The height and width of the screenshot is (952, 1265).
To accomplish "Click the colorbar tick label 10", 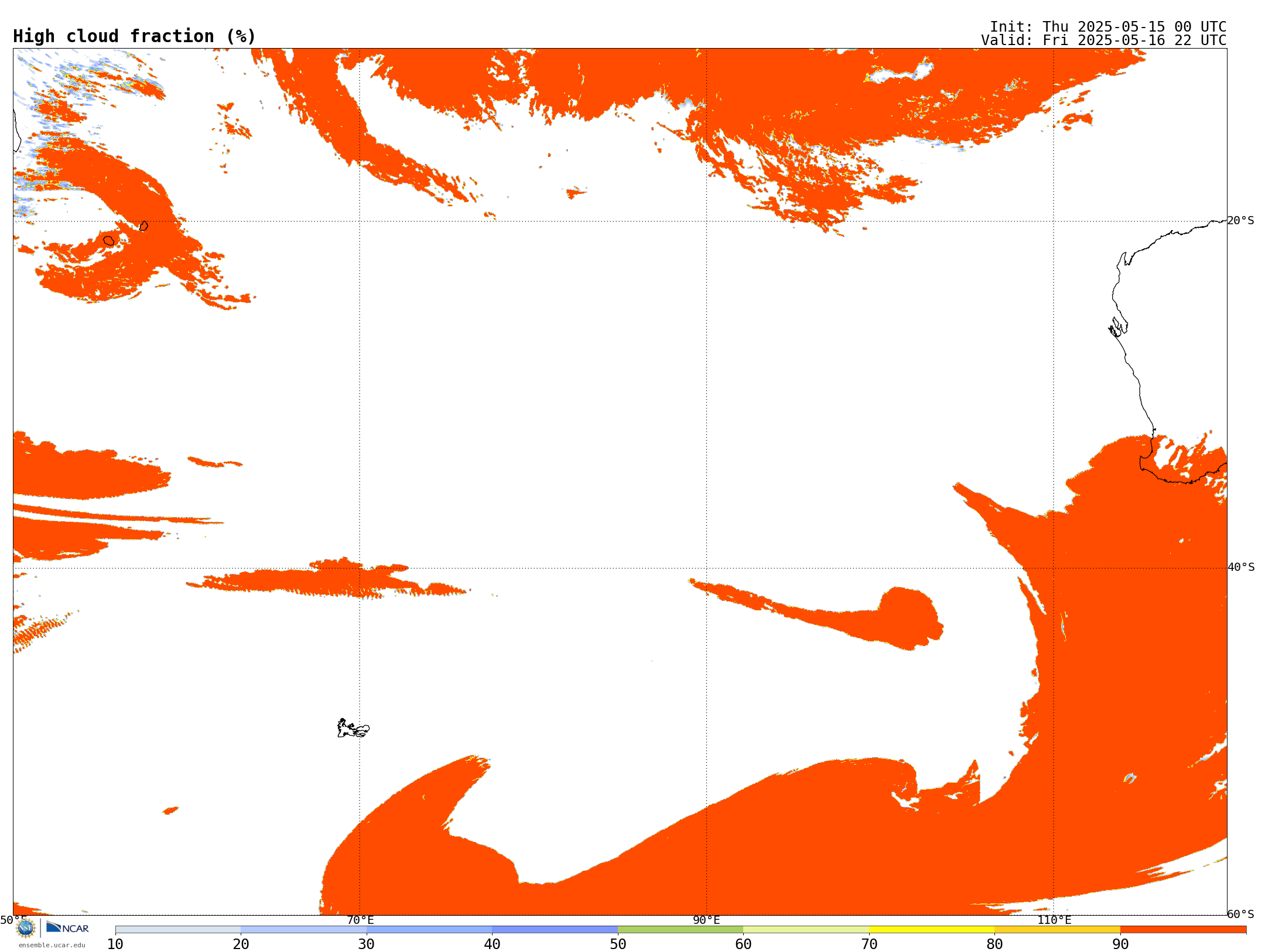I will [115, 944].
